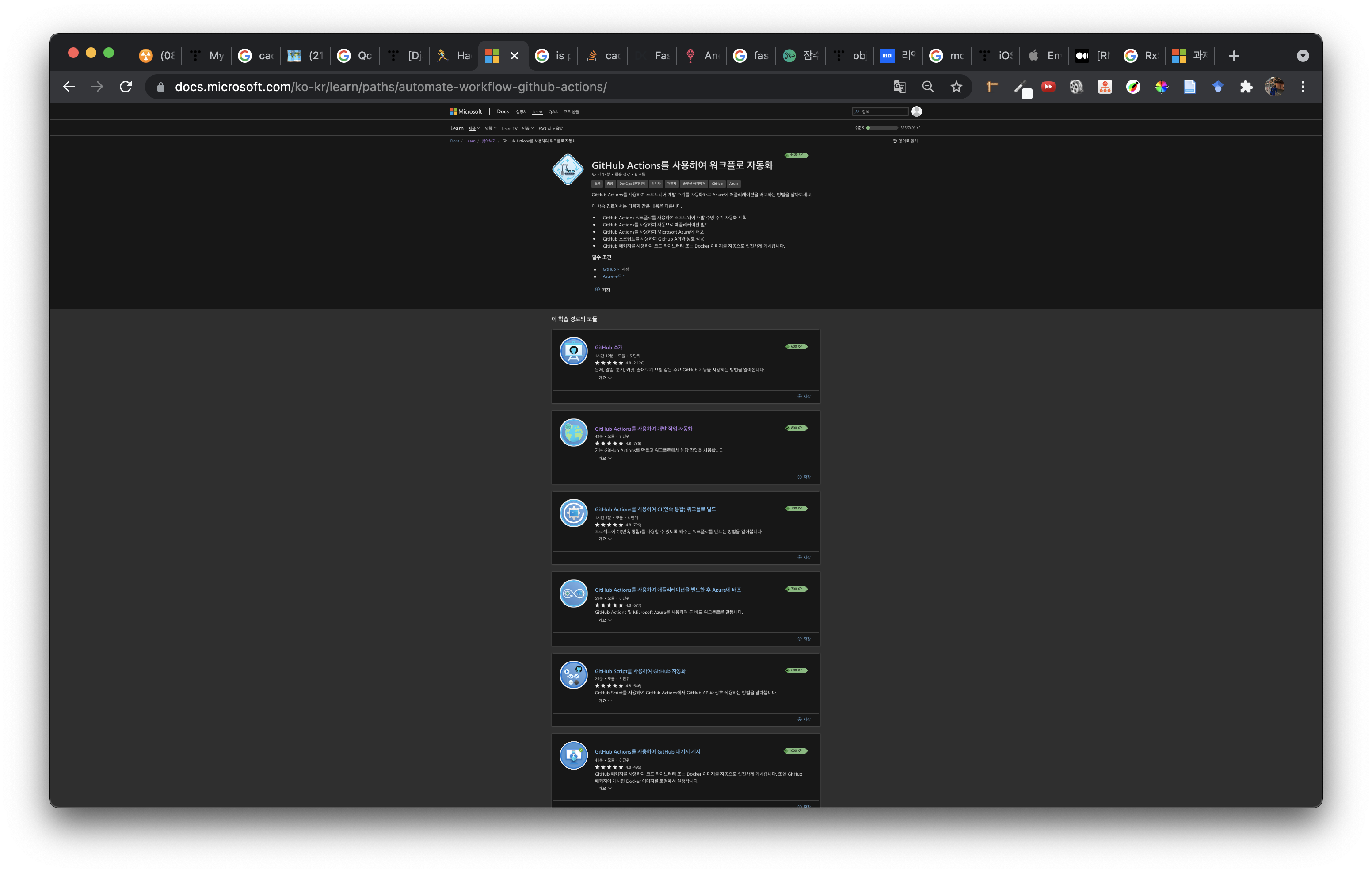
Task: Click the bookmark star in the address bar
Action: point(956,87)
